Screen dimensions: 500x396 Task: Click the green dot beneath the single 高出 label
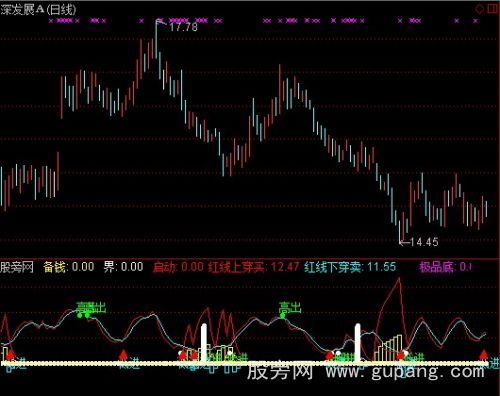pyautogui.click(x=283, y=315)
